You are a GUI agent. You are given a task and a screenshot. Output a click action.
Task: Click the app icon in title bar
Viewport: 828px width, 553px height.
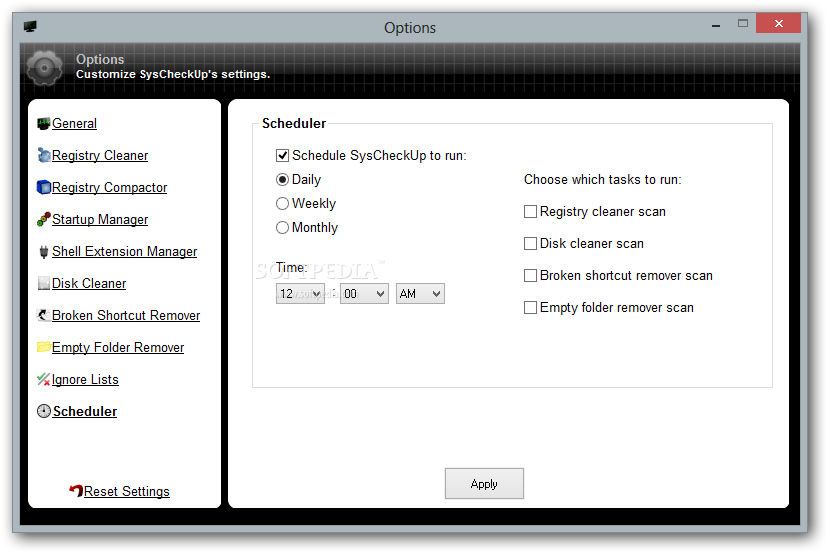[30, 26]
